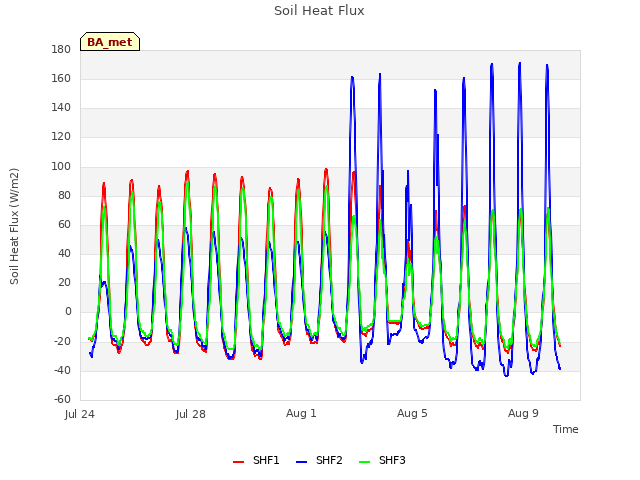The image size is (640, 480).
Task: Click the 60 y-axis tick label
Action: (64, 224)
